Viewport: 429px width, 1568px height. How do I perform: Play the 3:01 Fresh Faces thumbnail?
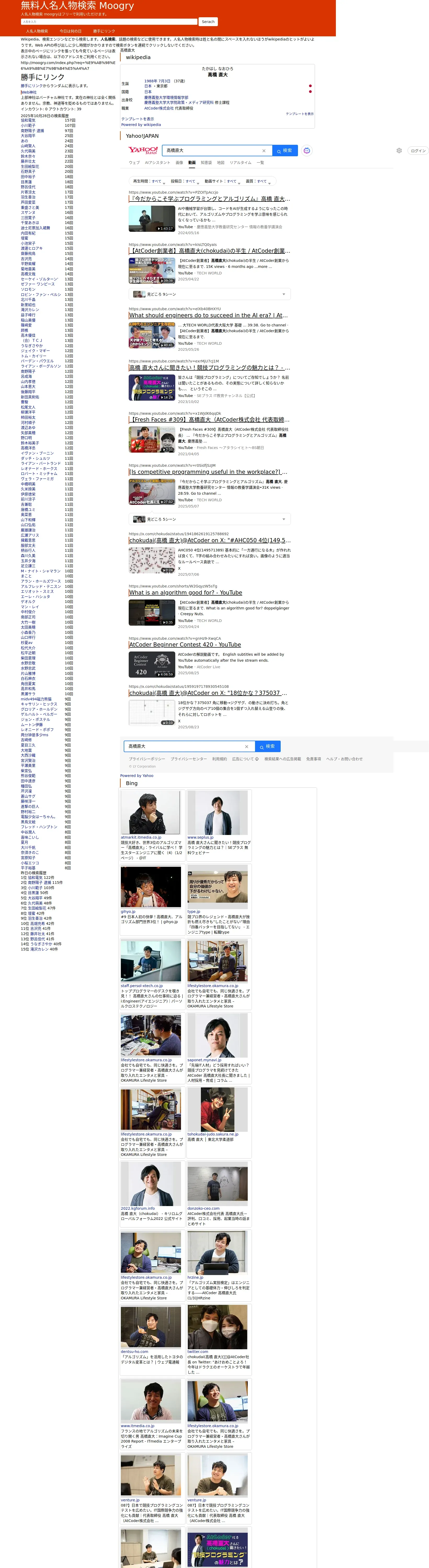(x=152, y=440)
